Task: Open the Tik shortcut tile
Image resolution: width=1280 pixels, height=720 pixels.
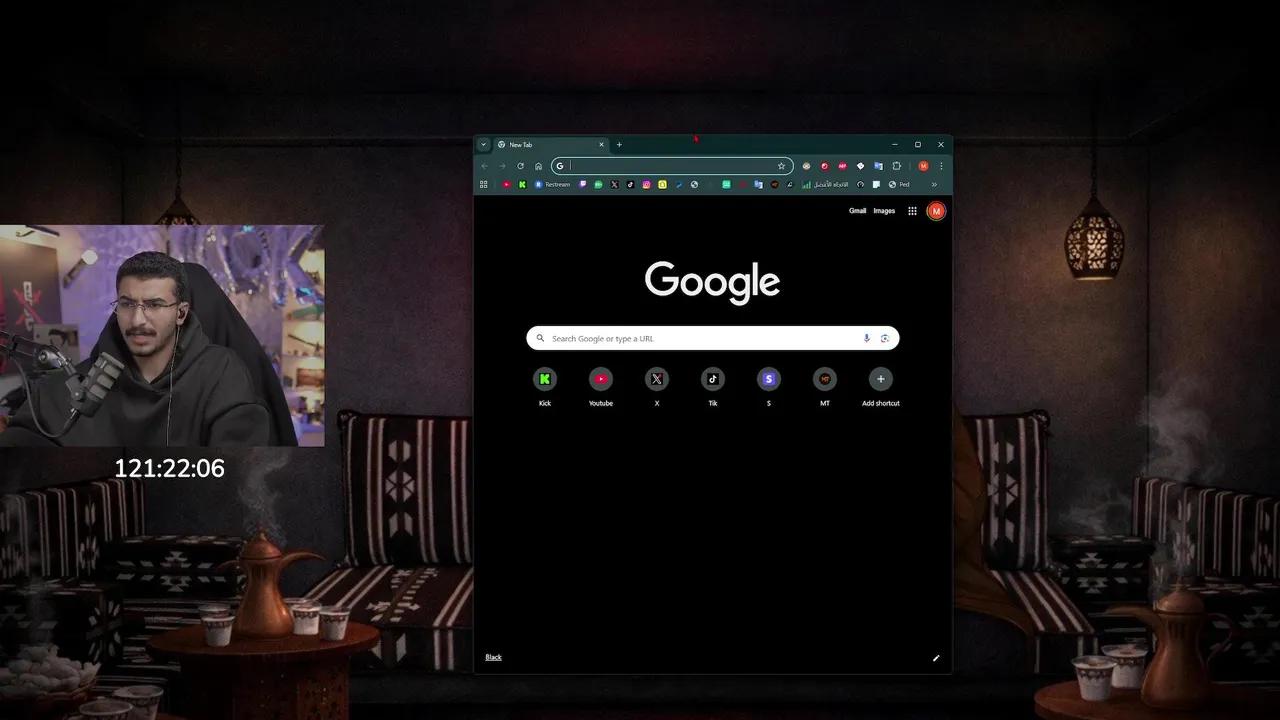Action: [713, 386]
